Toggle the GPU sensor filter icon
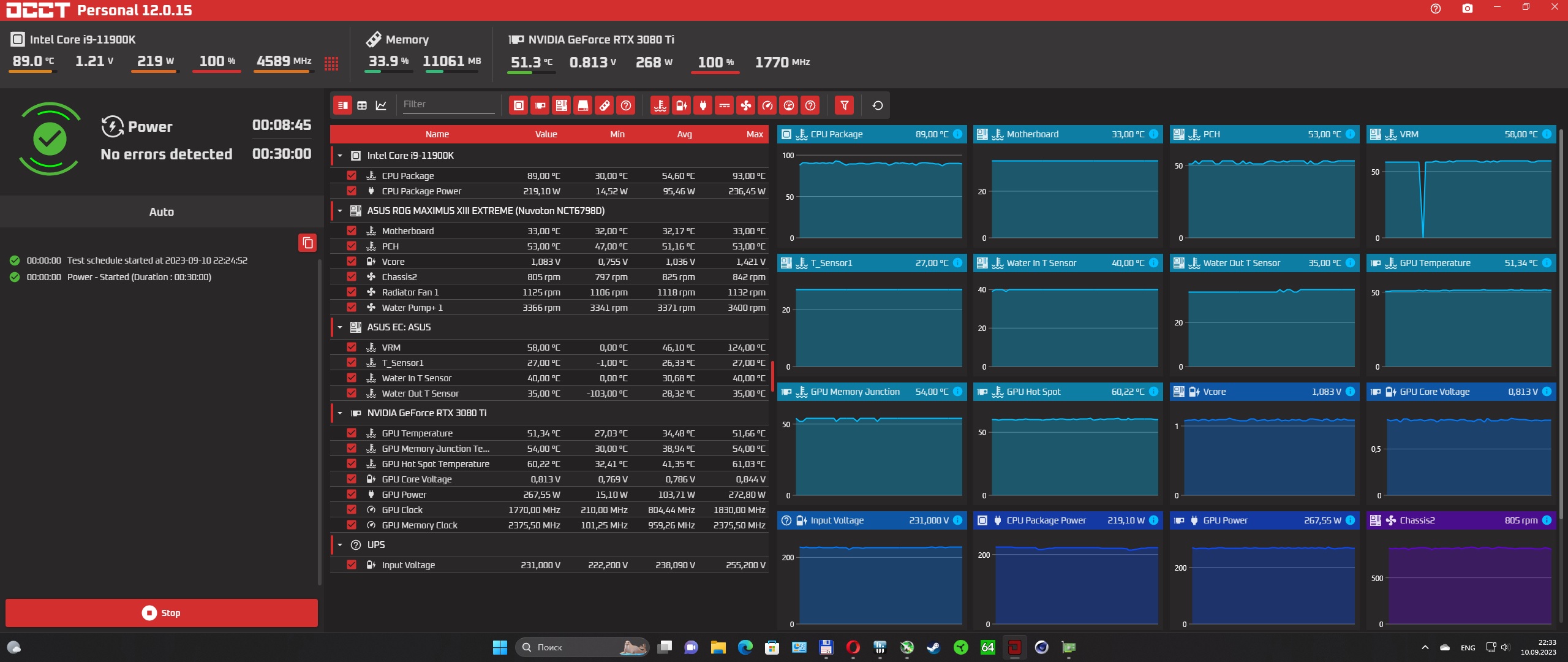The width and height of the screenshot is (1568, 662). pyautogui.click(x=540, y=105)
